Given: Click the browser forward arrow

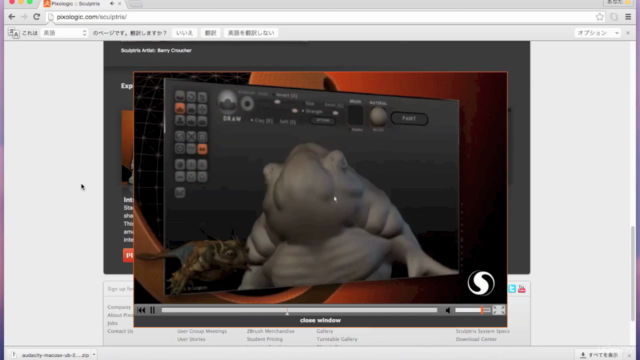Looking at the screenshot, I should [24, 17].
